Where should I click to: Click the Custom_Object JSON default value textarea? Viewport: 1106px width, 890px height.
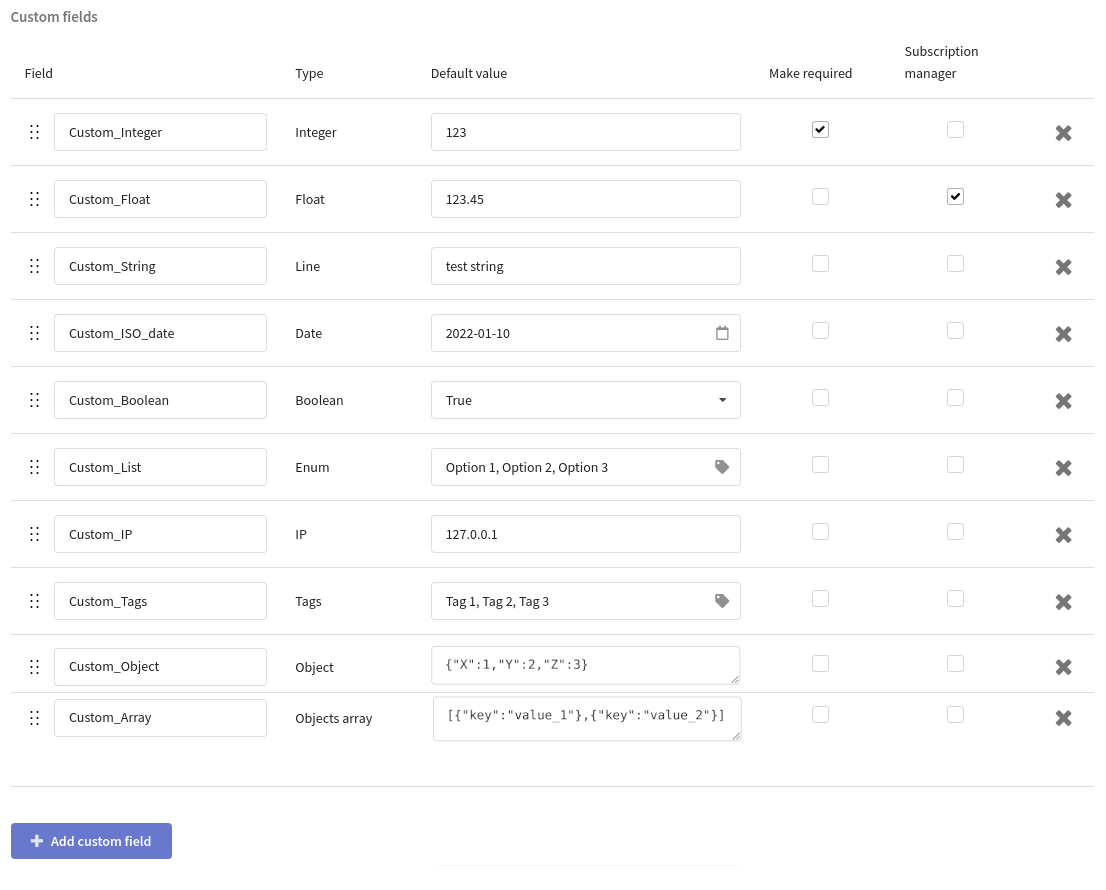(585, 665)
